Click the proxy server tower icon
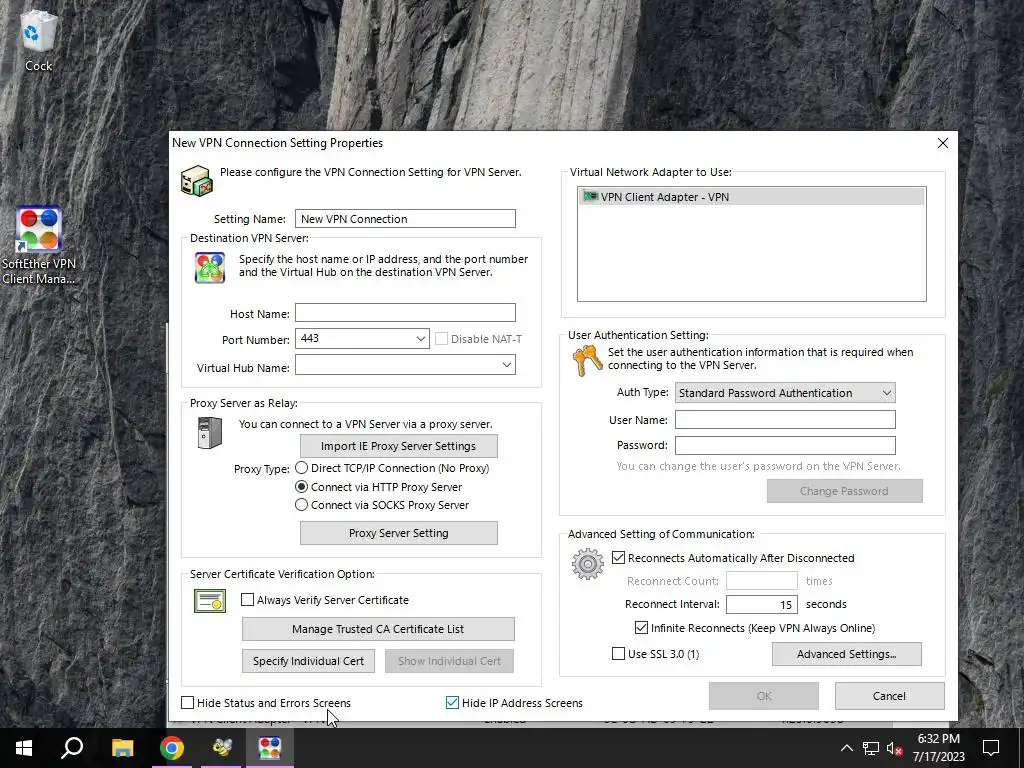Image resolution: width=1024 pixels, height=768 pixels. pyautogui.click(x=210, y=432)
